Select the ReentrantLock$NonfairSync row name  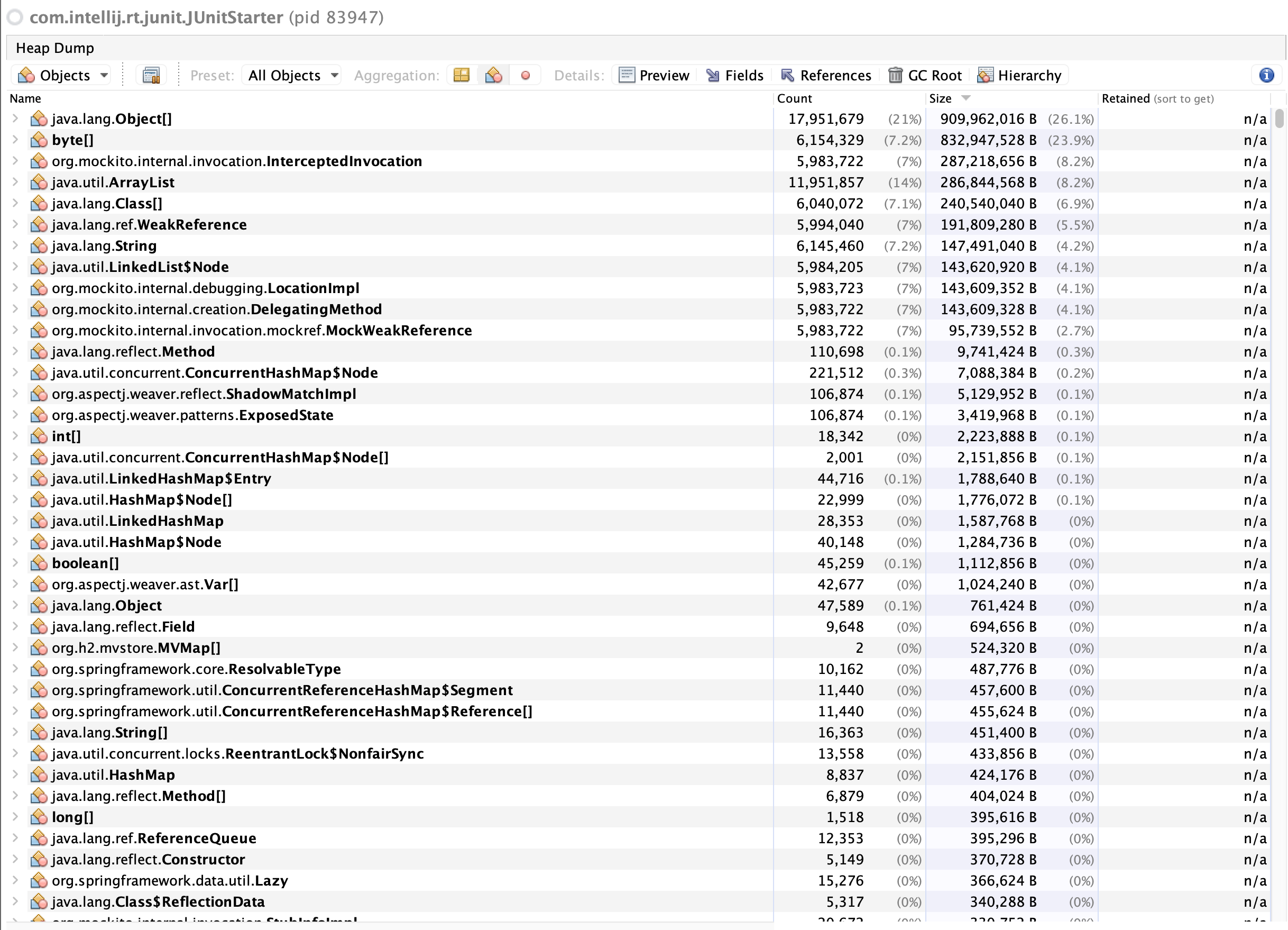coord(238,754)
